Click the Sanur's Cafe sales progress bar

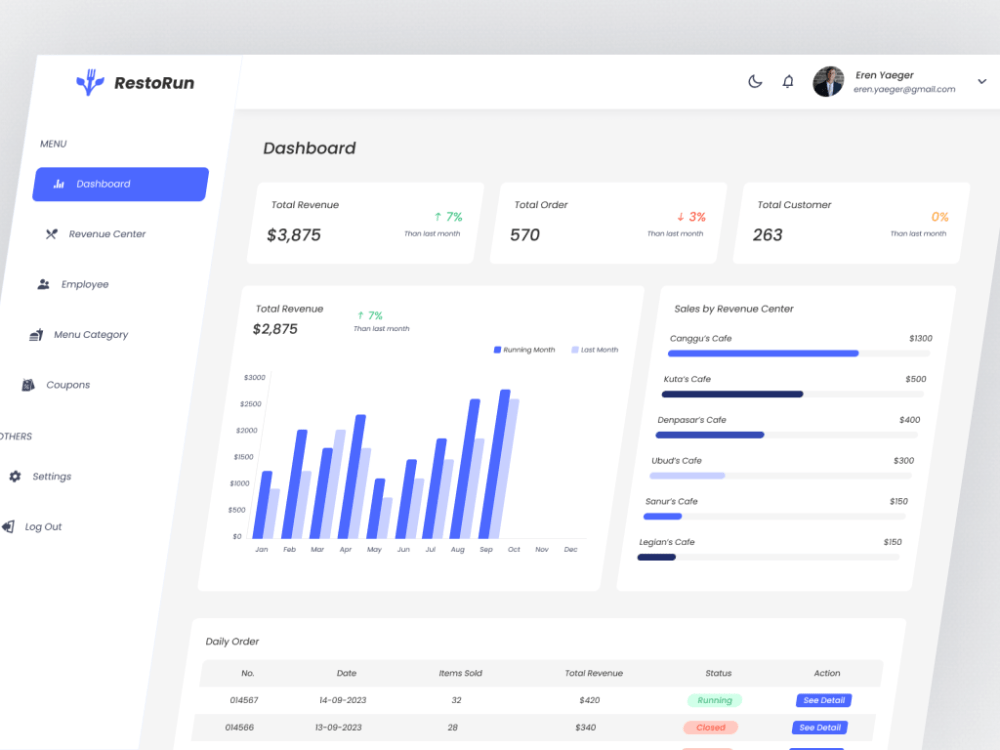tap(774, 517)
